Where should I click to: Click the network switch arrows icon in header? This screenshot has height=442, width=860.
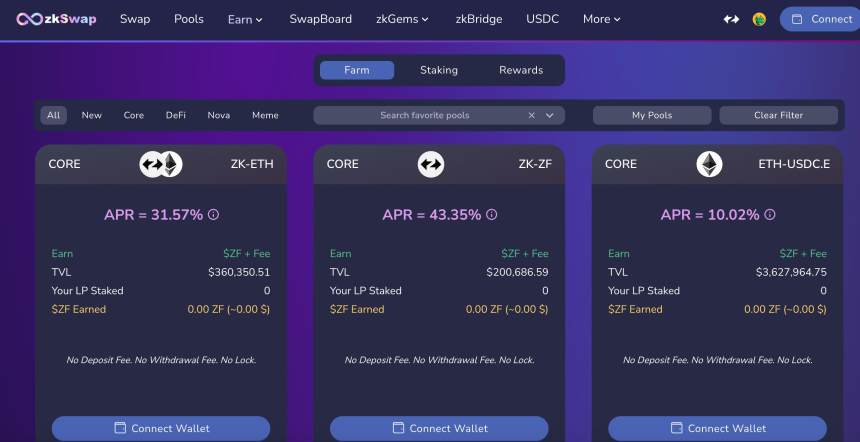point(732,19)
